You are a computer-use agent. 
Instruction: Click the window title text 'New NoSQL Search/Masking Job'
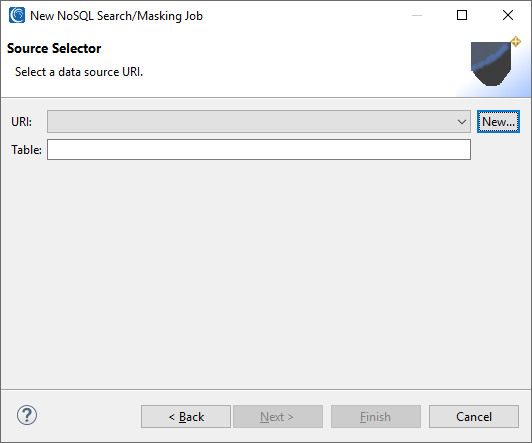pos(116,16)
